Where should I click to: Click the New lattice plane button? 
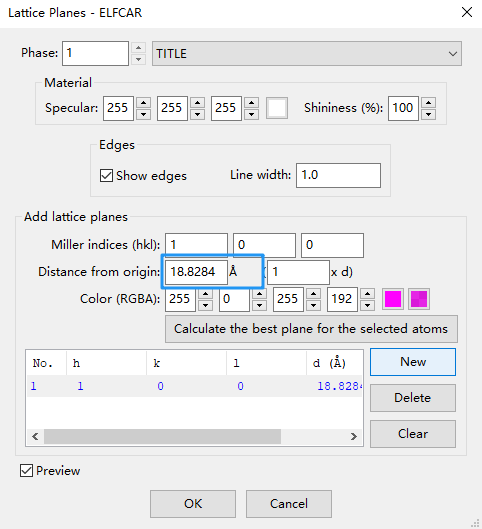click(413, 362)
